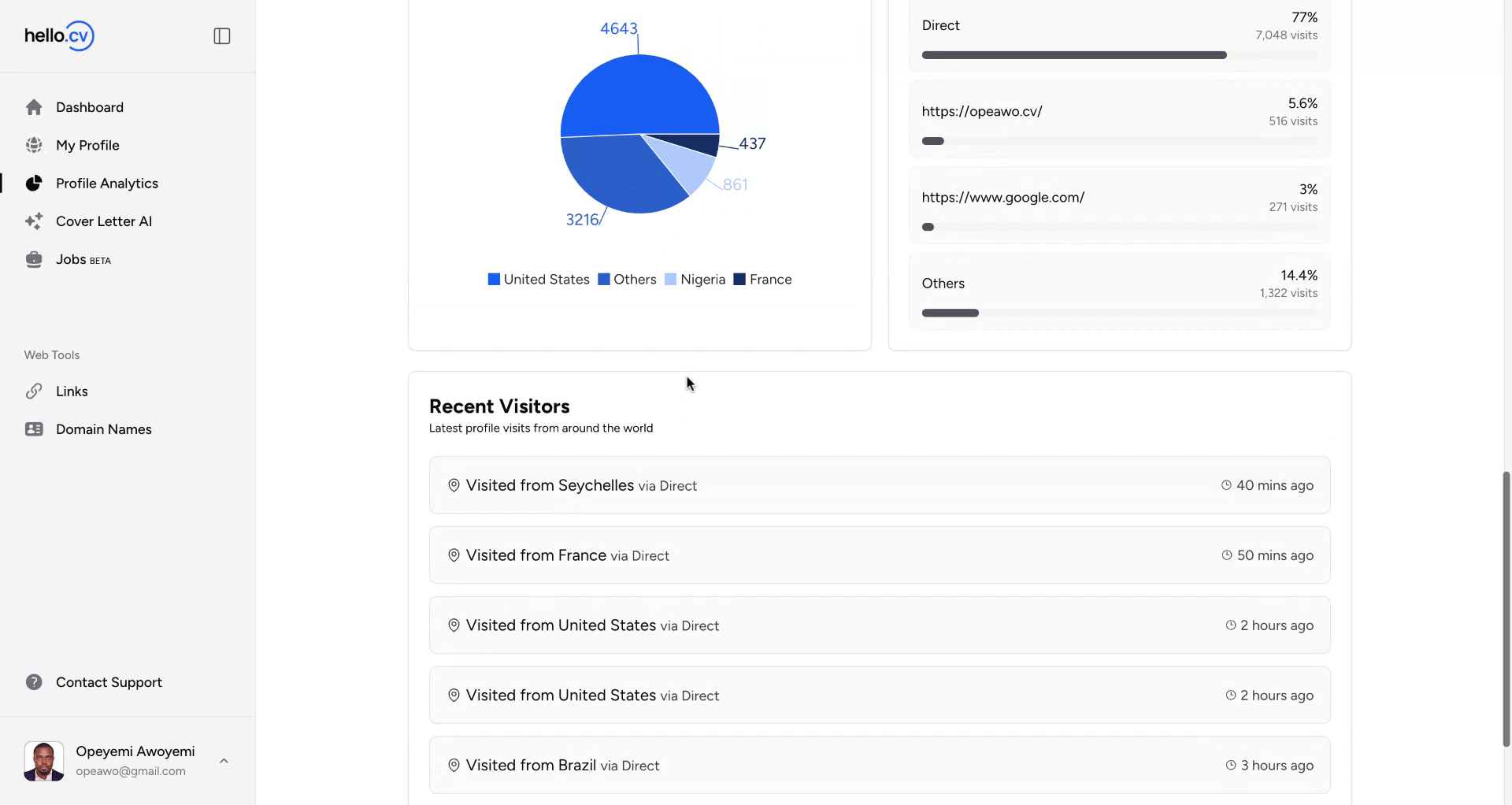Click the My Profile globe icon
The width and height of the screenshot is (1512, 805).
point(34,146)
